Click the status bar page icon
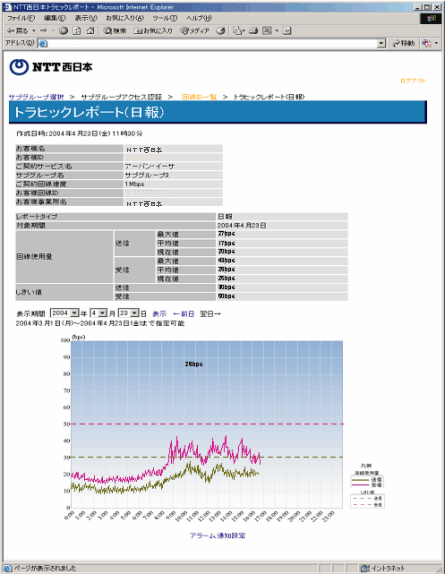445x574 pixels. coord(8,568)
